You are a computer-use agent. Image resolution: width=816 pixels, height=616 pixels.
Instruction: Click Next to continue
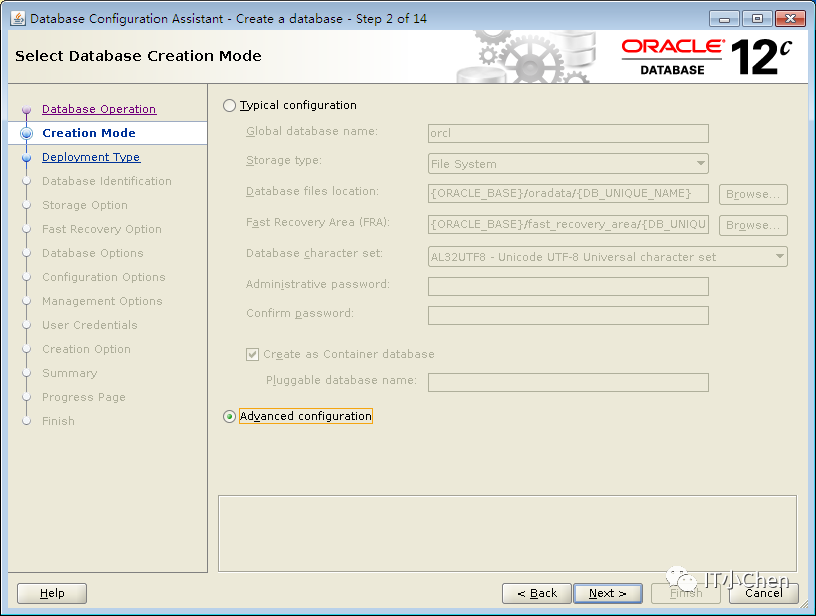pyautogui.click(x=608, y=593)
